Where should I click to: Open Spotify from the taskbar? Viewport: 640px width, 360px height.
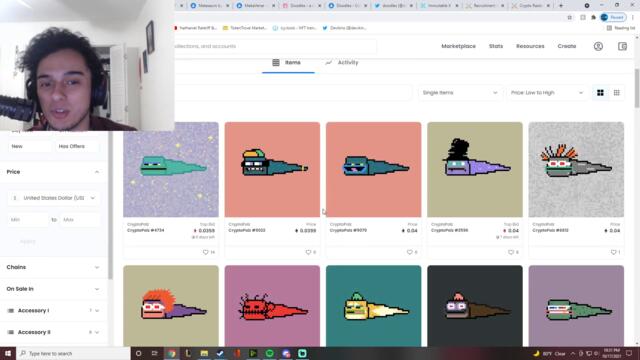pyautogui.click(x=269, y=353)
